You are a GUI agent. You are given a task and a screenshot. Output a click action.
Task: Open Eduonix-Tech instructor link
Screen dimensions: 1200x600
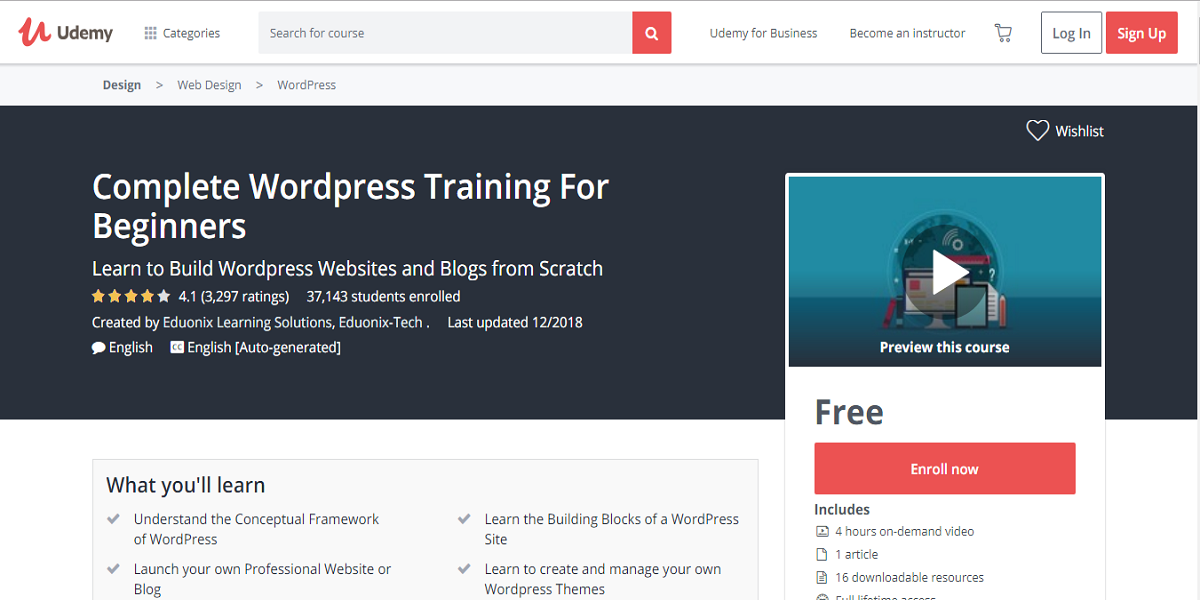coord(381,322)
